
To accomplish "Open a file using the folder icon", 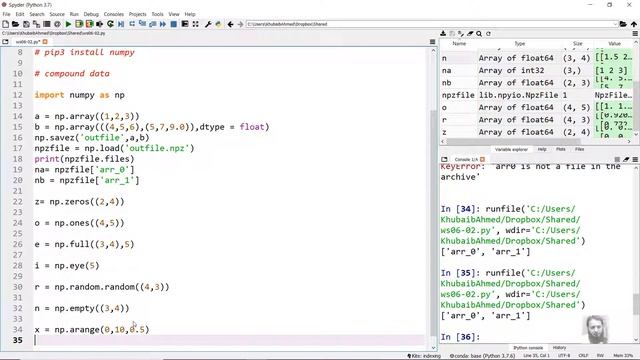I will tap(16, 24).
